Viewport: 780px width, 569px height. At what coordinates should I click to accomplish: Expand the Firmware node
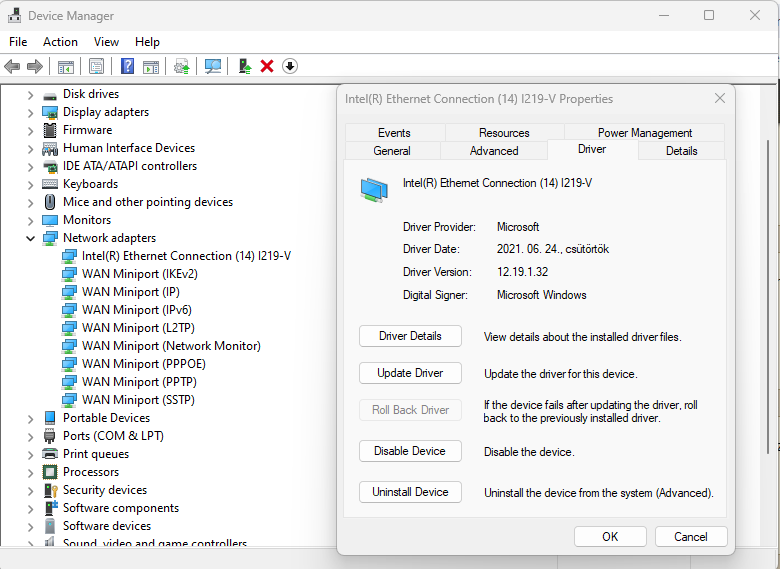(30, 131)
